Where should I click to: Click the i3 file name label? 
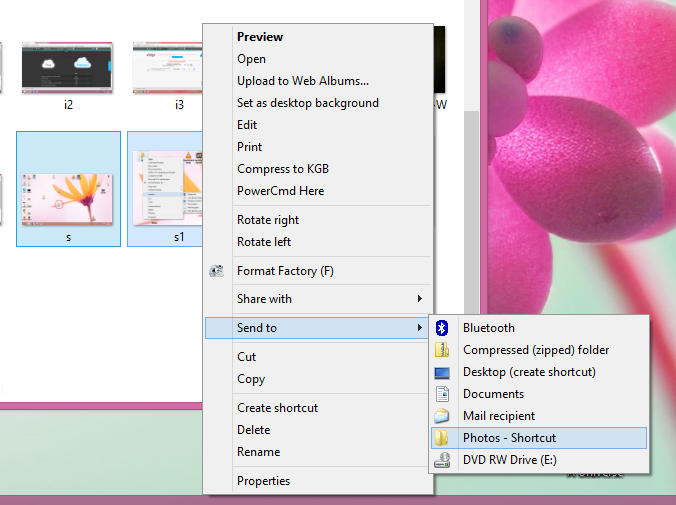point(179,105)
